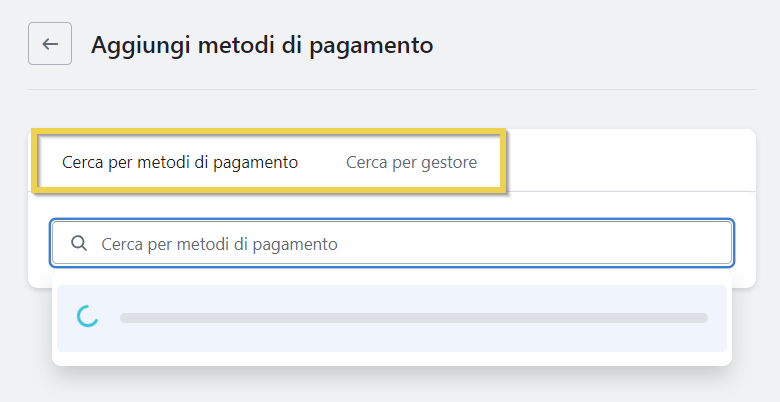The height and width of the screenshot is (402, 780).
Task: Click the teal spinner in the results dropdown
Action: (88, 317)
